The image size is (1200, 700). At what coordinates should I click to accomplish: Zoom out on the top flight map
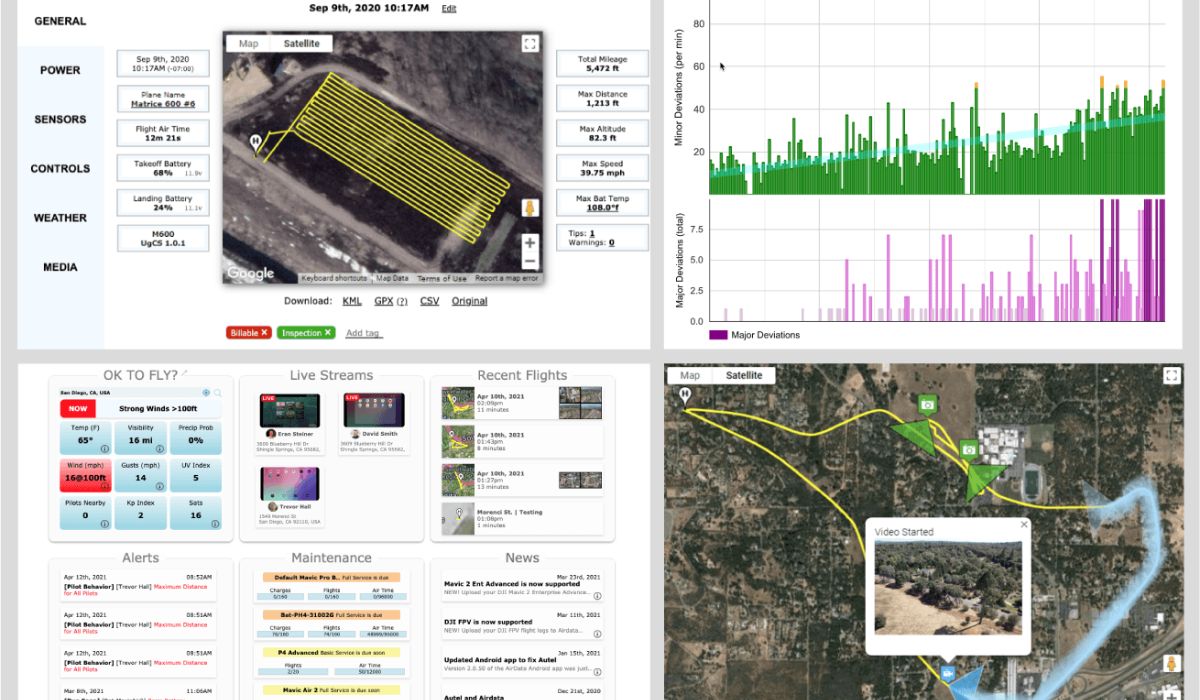click(x=530, y=262)
